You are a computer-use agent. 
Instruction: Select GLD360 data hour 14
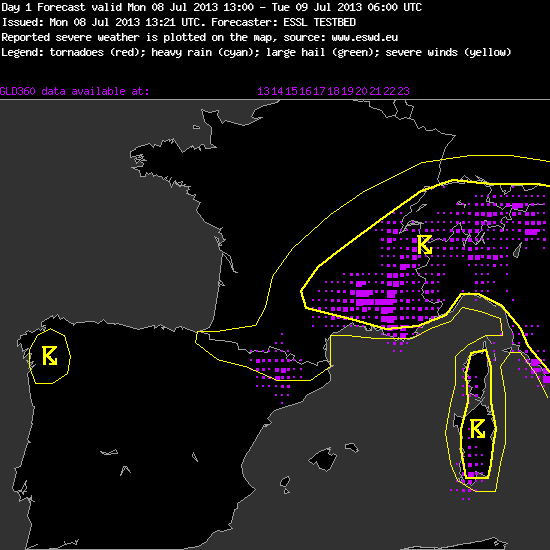[278, 91]
